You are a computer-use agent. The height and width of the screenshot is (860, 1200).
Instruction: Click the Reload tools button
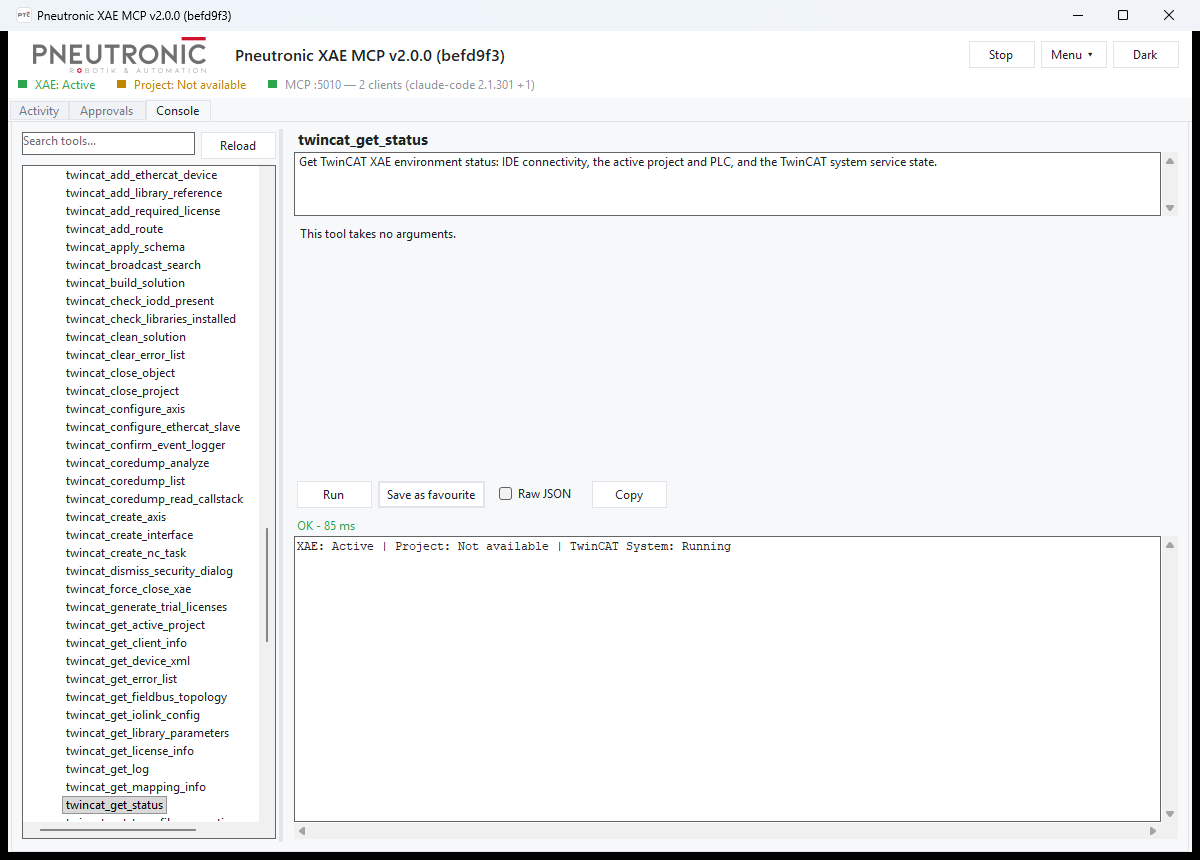[x=238, y=146]
